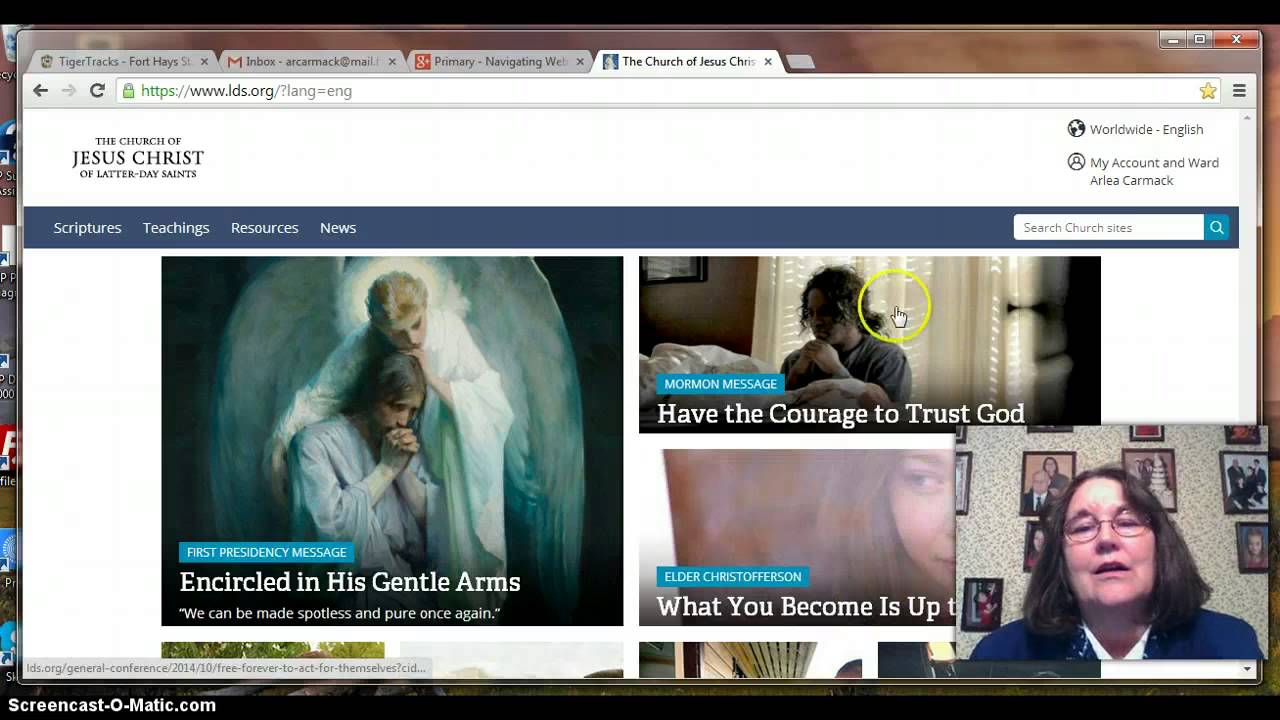Click the page scrollbar down arrow
The image size is (1280, 720).
pyautogui.click(x=1247, y=668)
